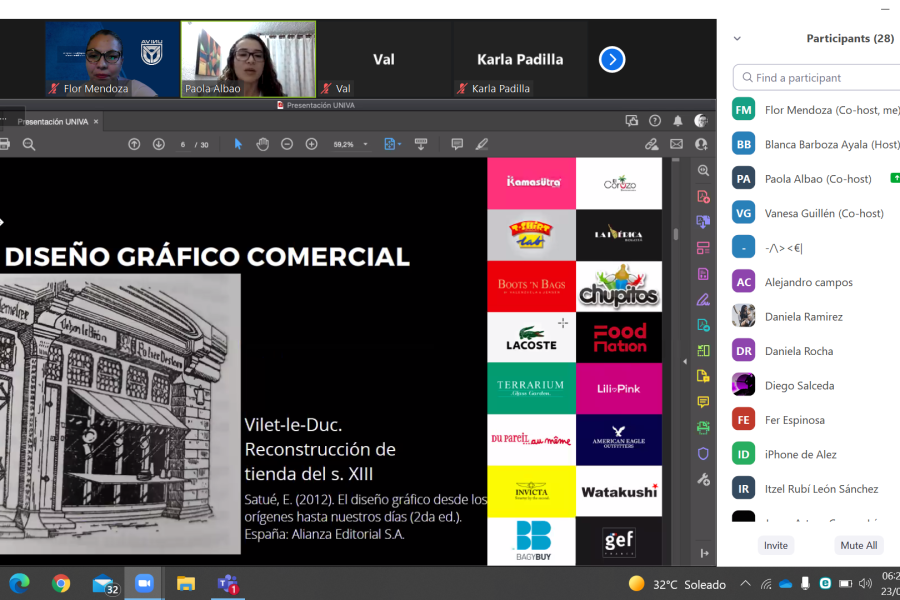The width and height of the screenshot is (900, 600).
Task: Select the arrow selection tool
Action: (238, 144)
